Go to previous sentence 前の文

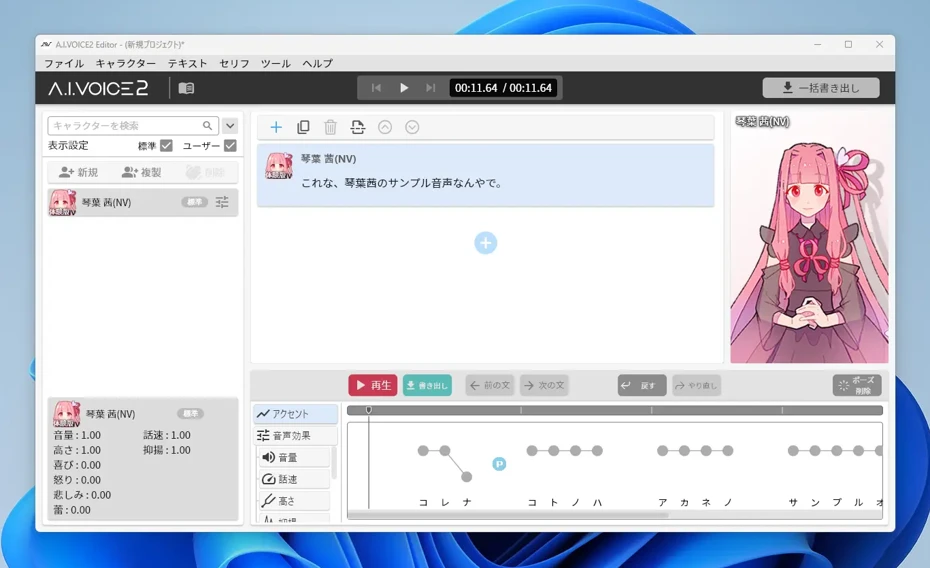[x=490, y=385]
